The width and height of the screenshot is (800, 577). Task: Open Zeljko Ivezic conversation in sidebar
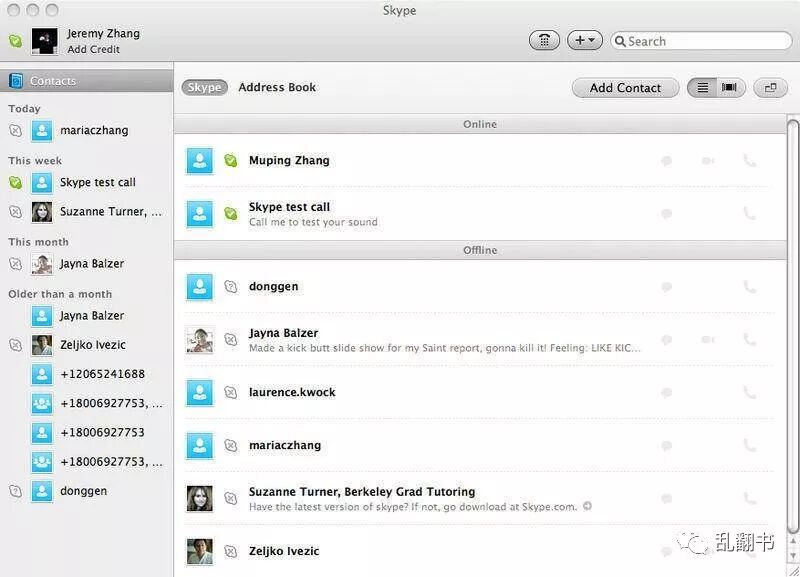pos(86,345)
